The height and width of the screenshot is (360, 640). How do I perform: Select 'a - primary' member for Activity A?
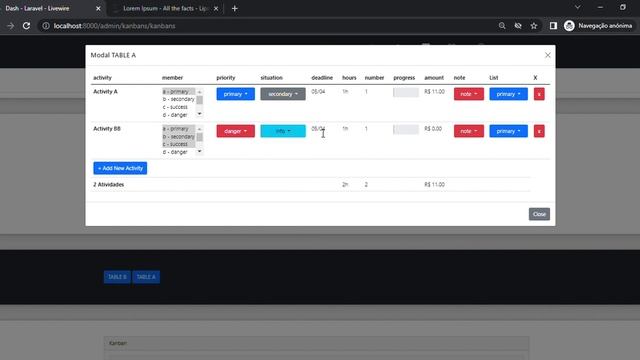coord(179,91)
